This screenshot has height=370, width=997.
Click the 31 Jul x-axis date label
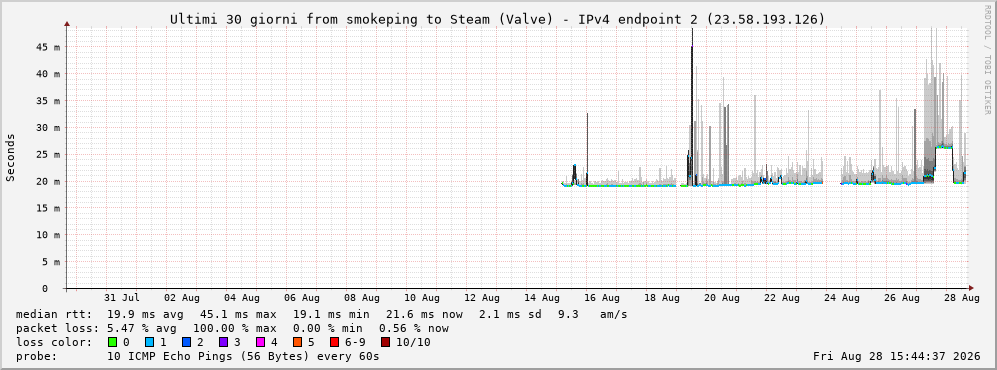tap(121, 298)
